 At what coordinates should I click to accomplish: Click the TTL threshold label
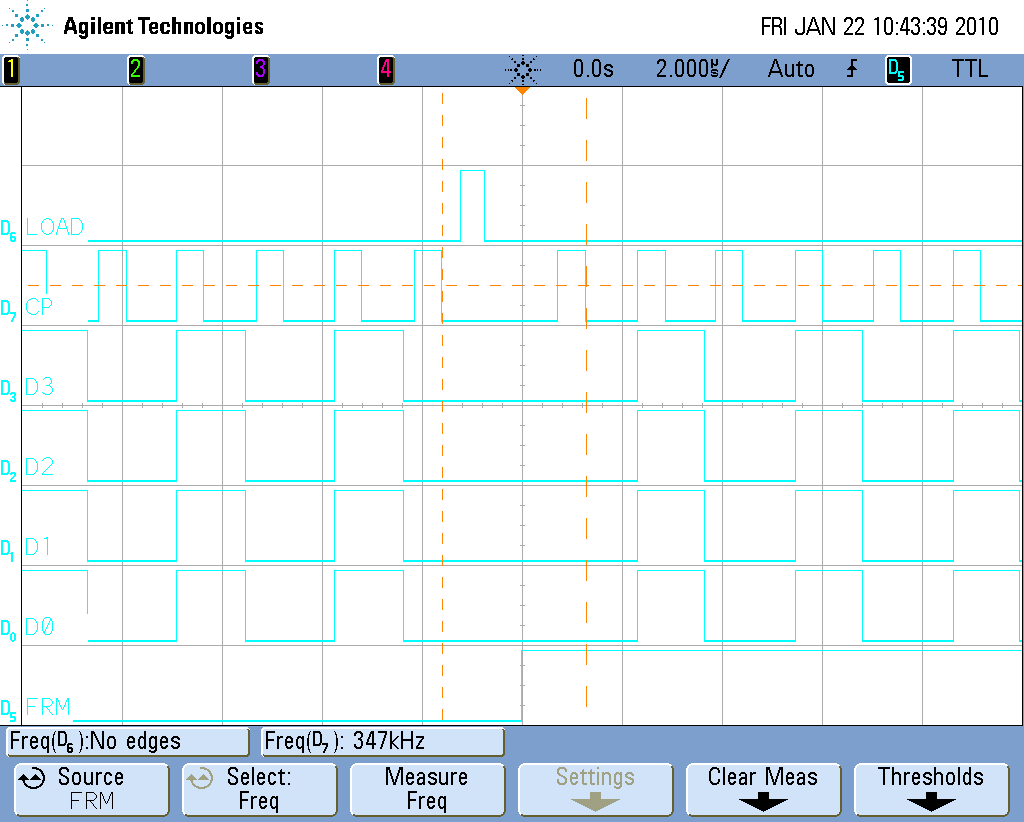point(970,69)
